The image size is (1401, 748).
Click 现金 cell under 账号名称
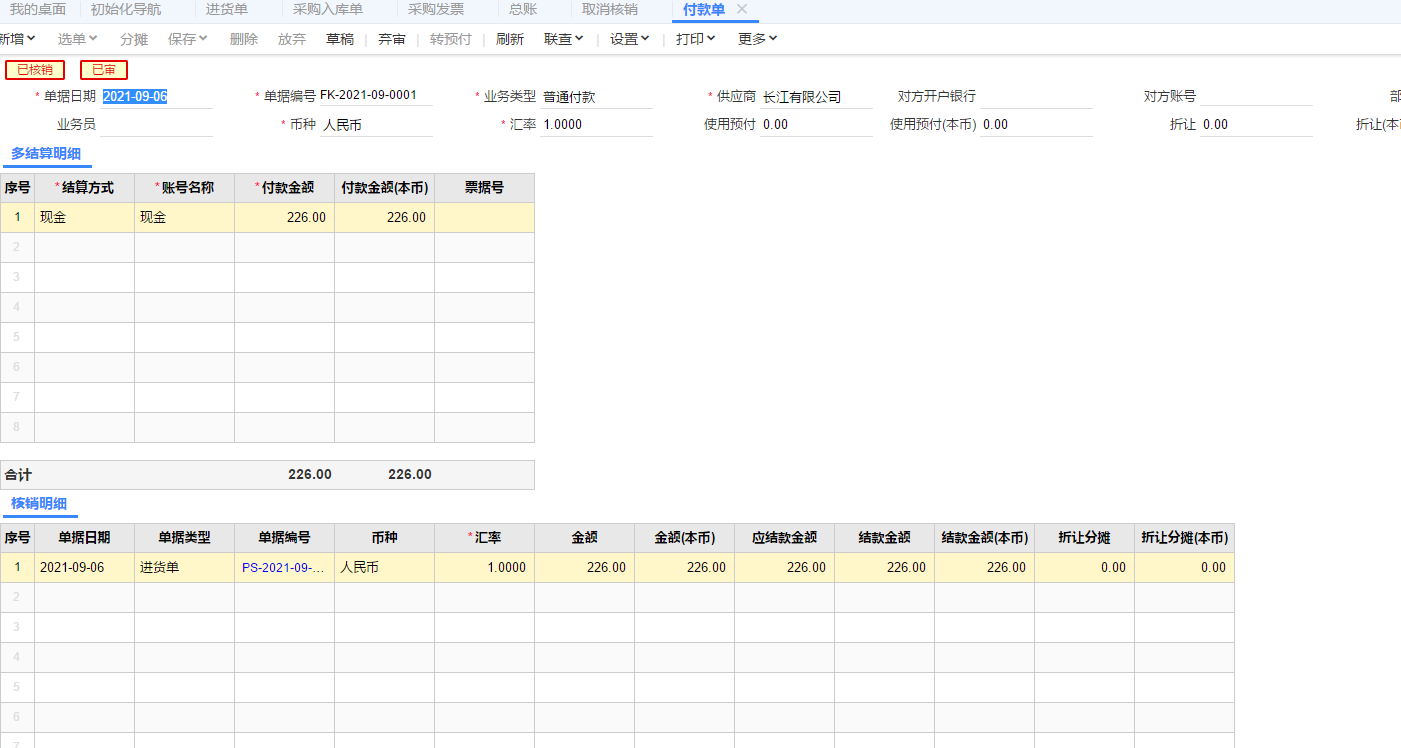point(184,218)
